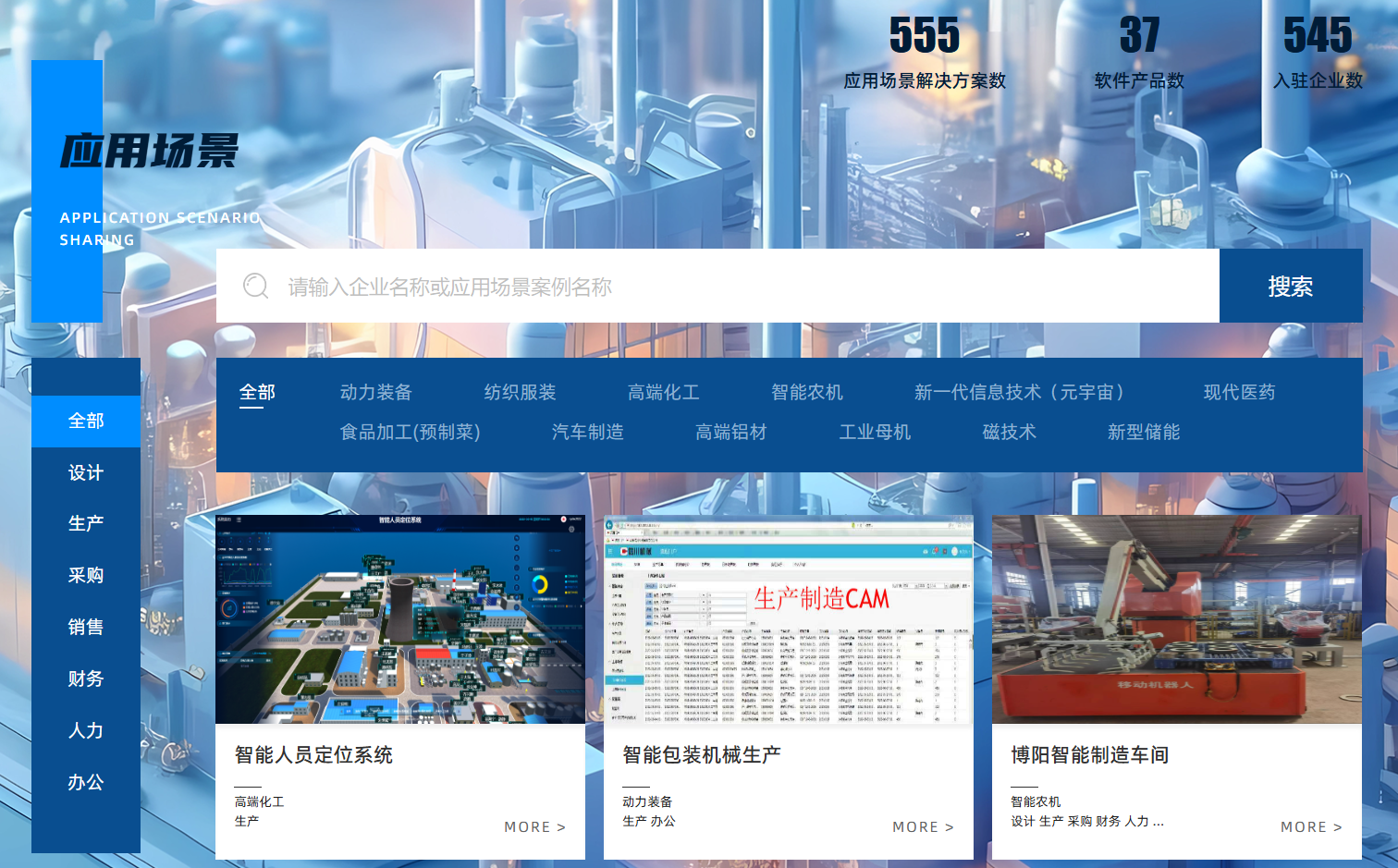The width and height of the screenshot is (1398, 868).
Task: Open the 智能包装机械生产 screenshot thumbnail
Action: (789, 619)
